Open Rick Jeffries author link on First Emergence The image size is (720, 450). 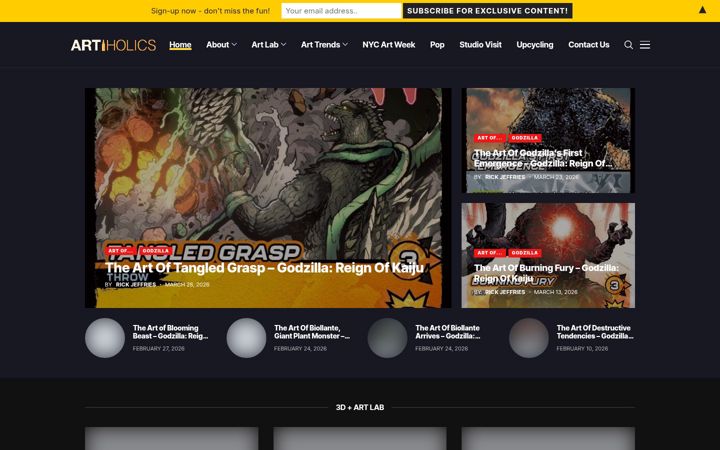(x=505, y=177)
